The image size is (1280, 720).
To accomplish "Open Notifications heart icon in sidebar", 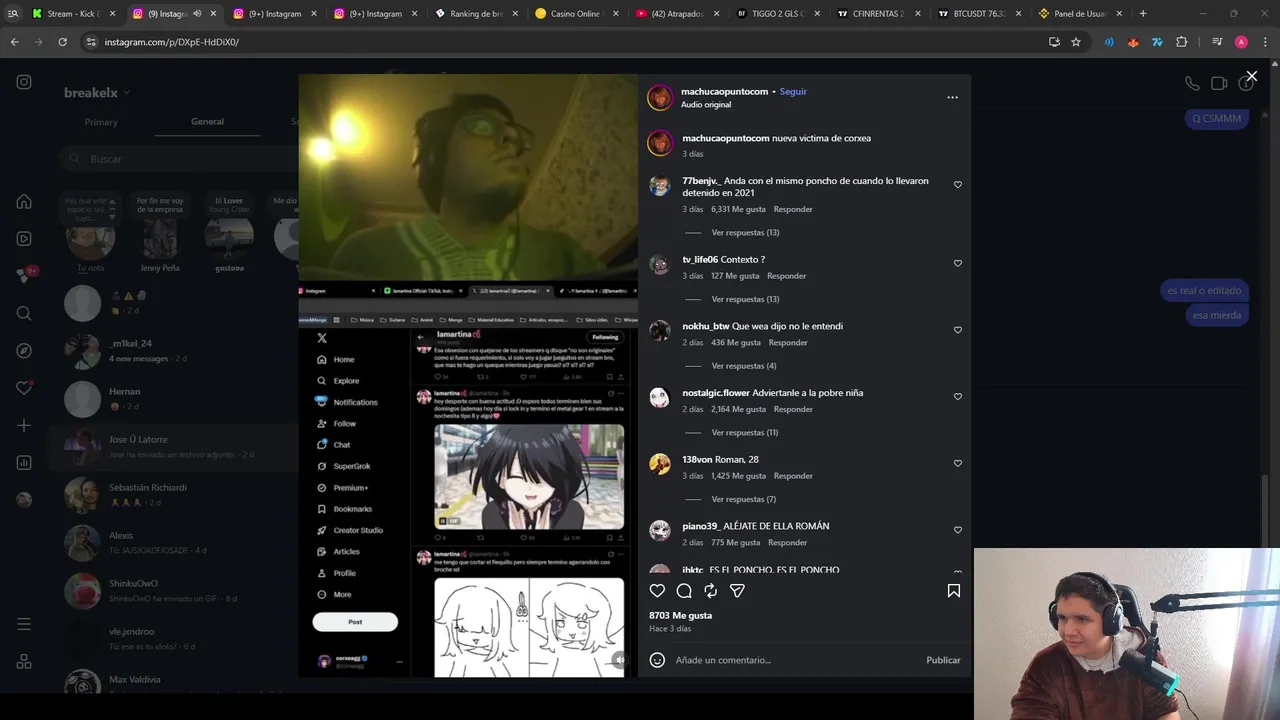I will click(x=24, y=388).
